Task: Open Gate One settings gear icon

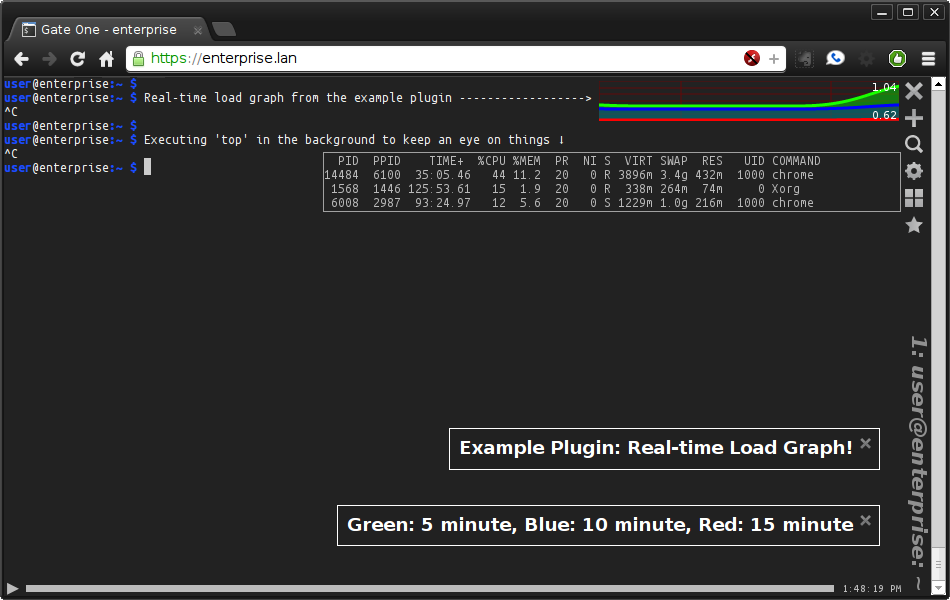Action: [914, 171]
